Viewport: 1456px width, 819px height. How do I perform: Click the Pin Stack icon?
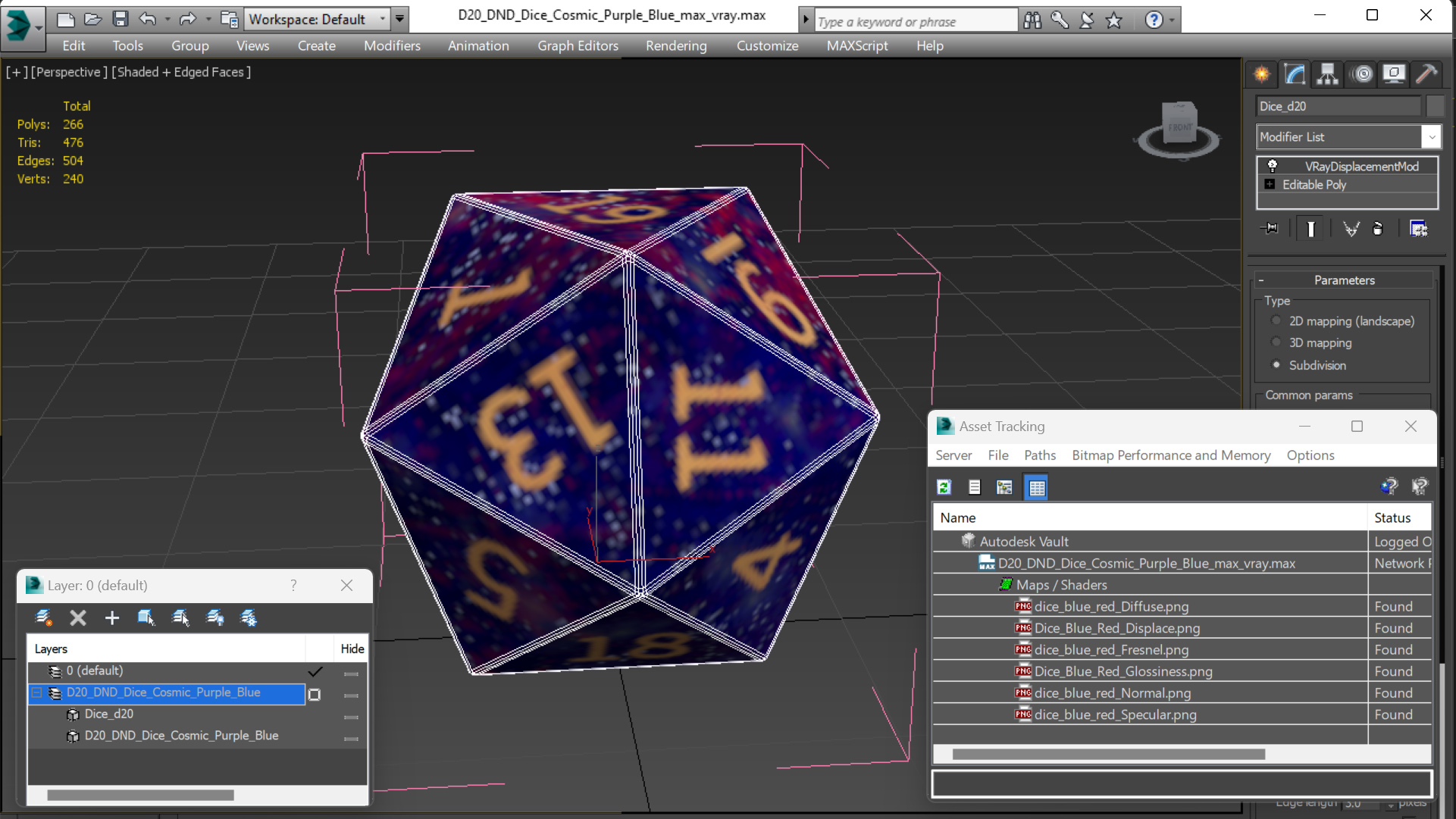tap(1270, 228)
